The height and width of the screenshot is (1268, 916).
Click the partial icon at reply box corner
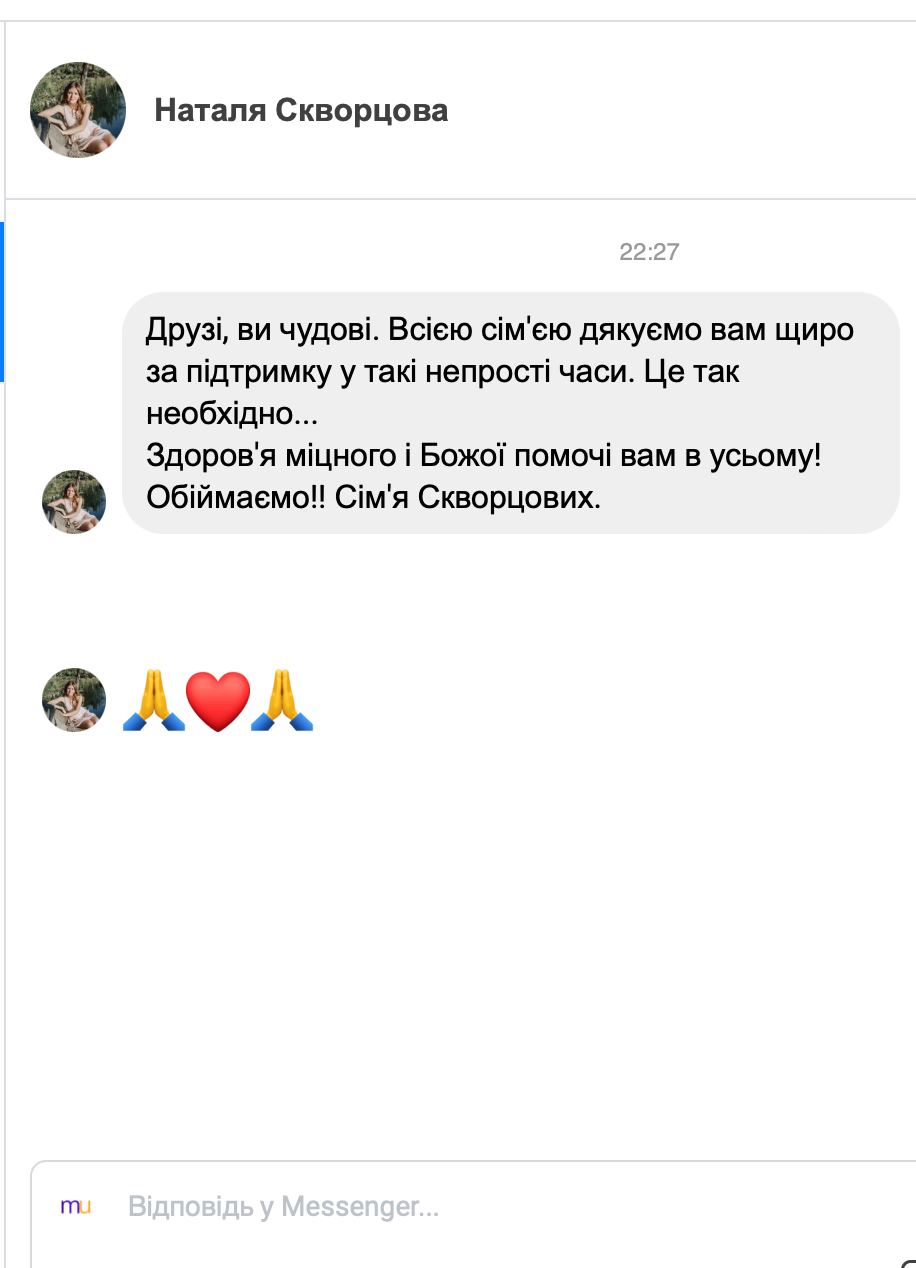(908, 1262)
